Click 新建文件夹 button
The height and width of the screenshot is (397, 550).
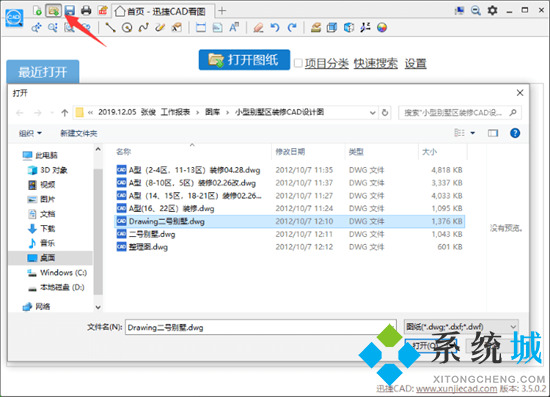(x=79, y=133)
